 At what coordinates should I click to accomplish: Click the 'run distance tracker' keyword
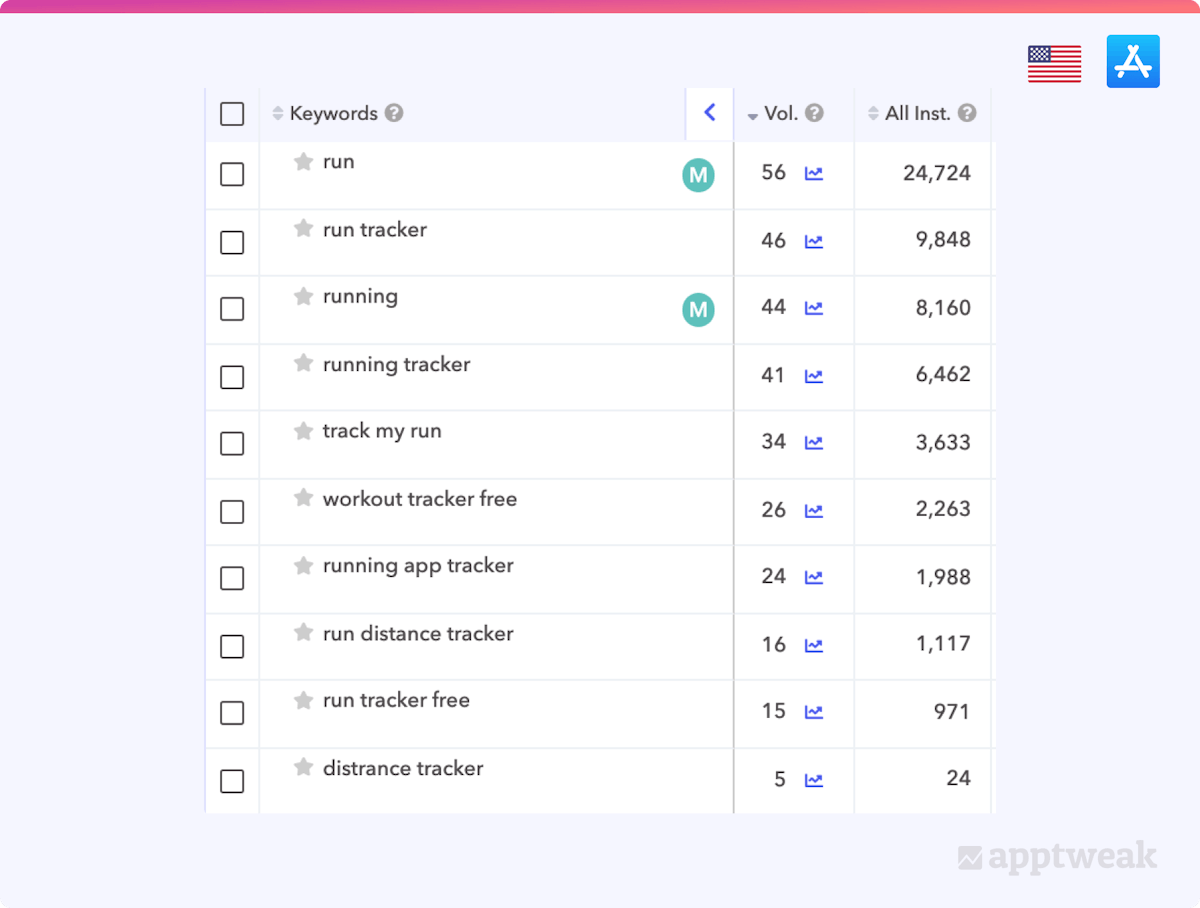(418, 634)
